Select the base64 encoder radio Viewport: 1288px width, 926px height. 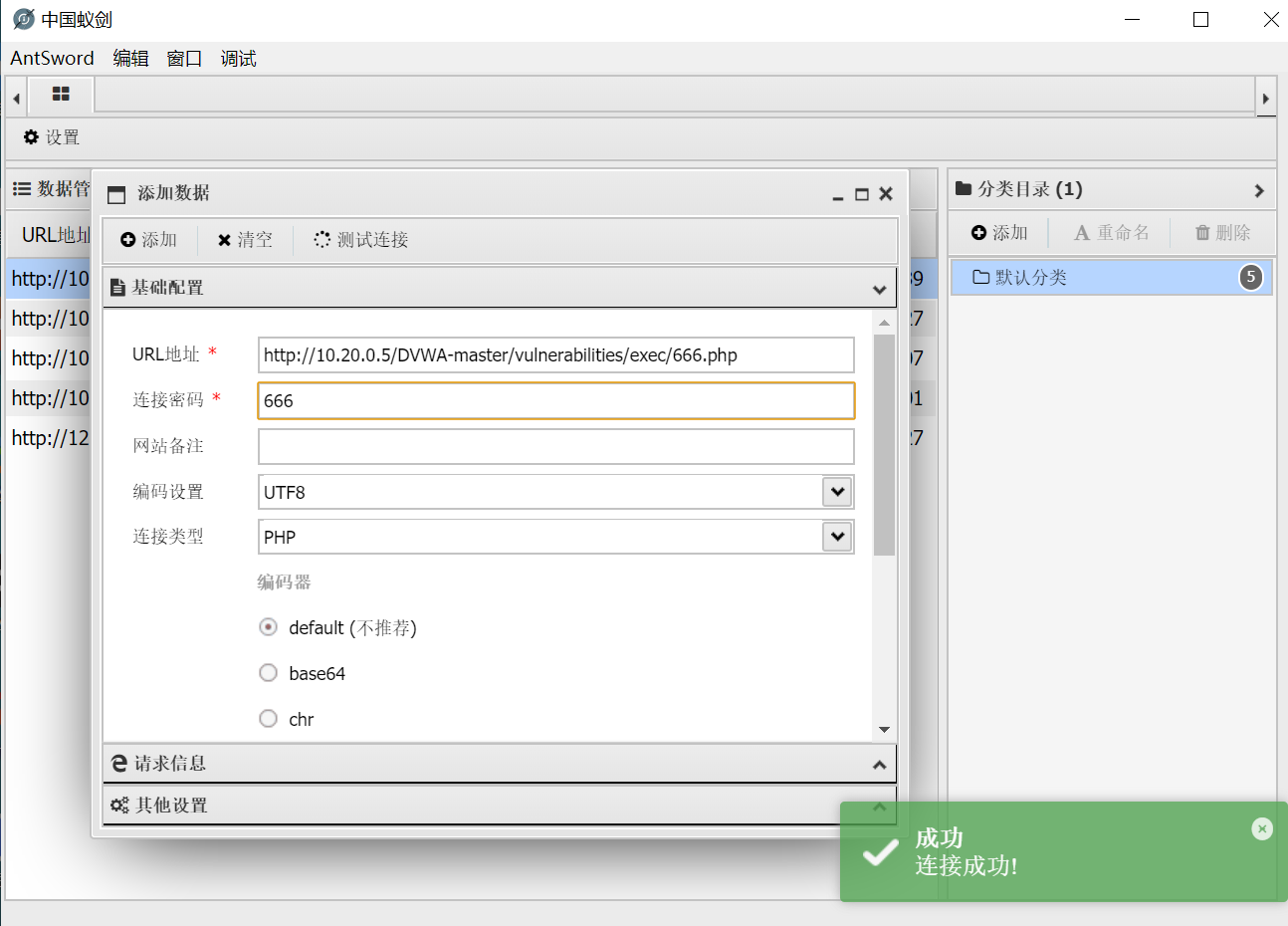pos(268,673)
